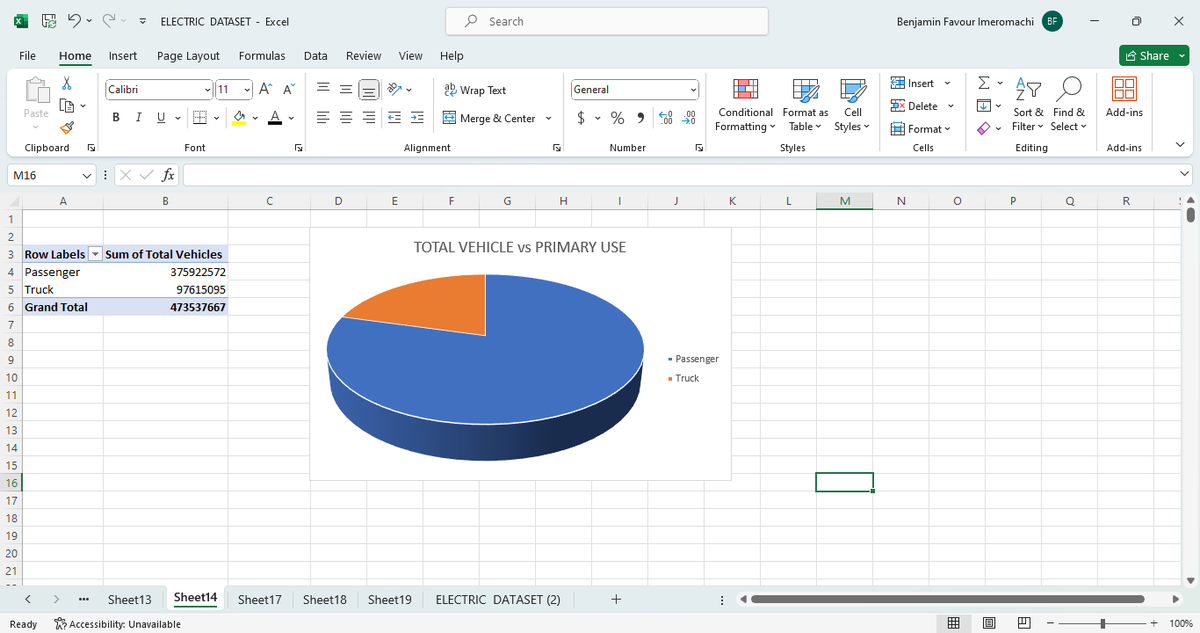The height and width of the screenshot is (633, 1200).
Task: Toggle Wrap Text
Action: tap(475, 90)
